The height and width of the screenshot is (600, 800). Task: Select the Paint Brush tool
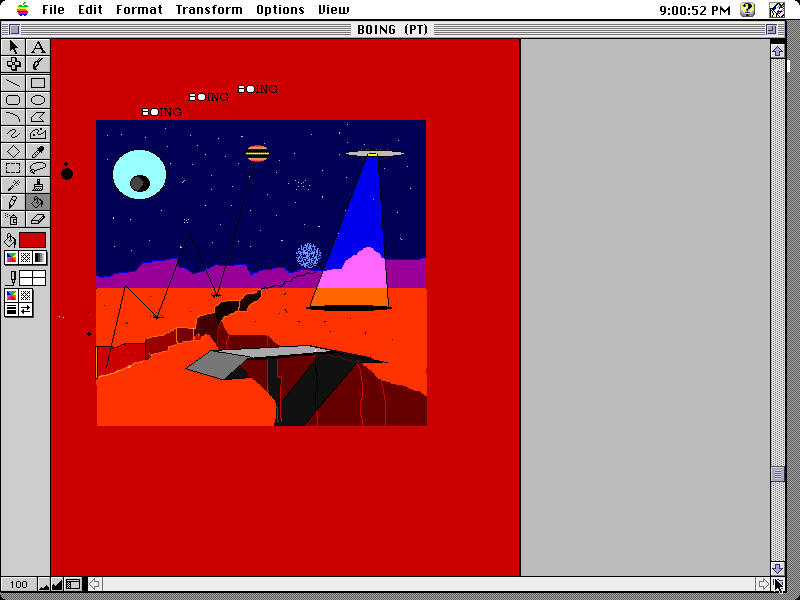[38, 185]
